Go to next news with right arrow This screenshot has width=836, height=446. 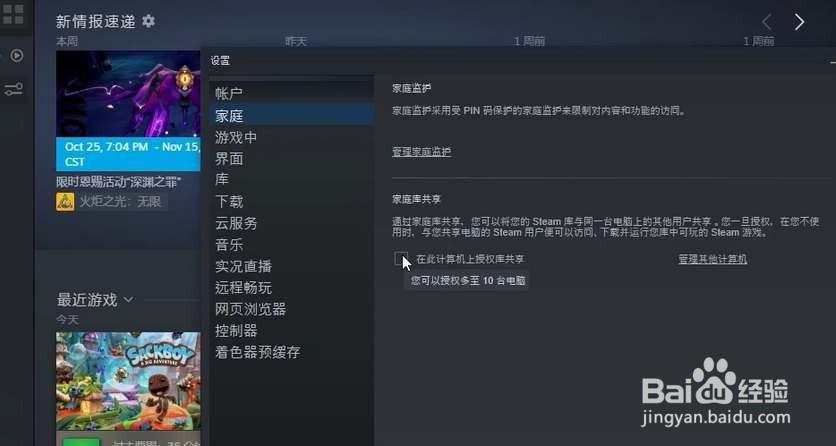(x=799, y=22)
